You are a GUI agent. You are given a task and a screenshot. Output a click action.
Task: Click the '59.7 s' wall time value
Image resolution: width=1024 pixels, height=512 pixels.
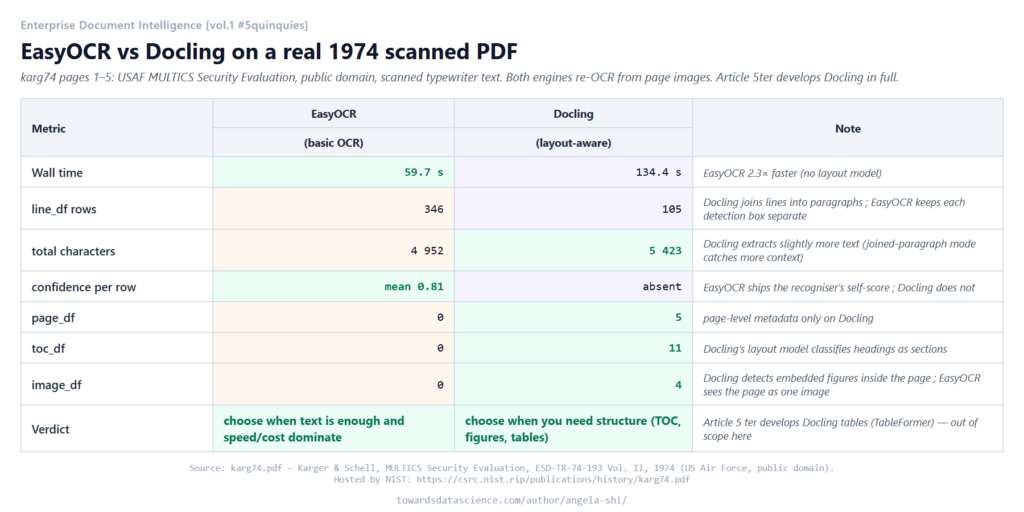(424, 173)
